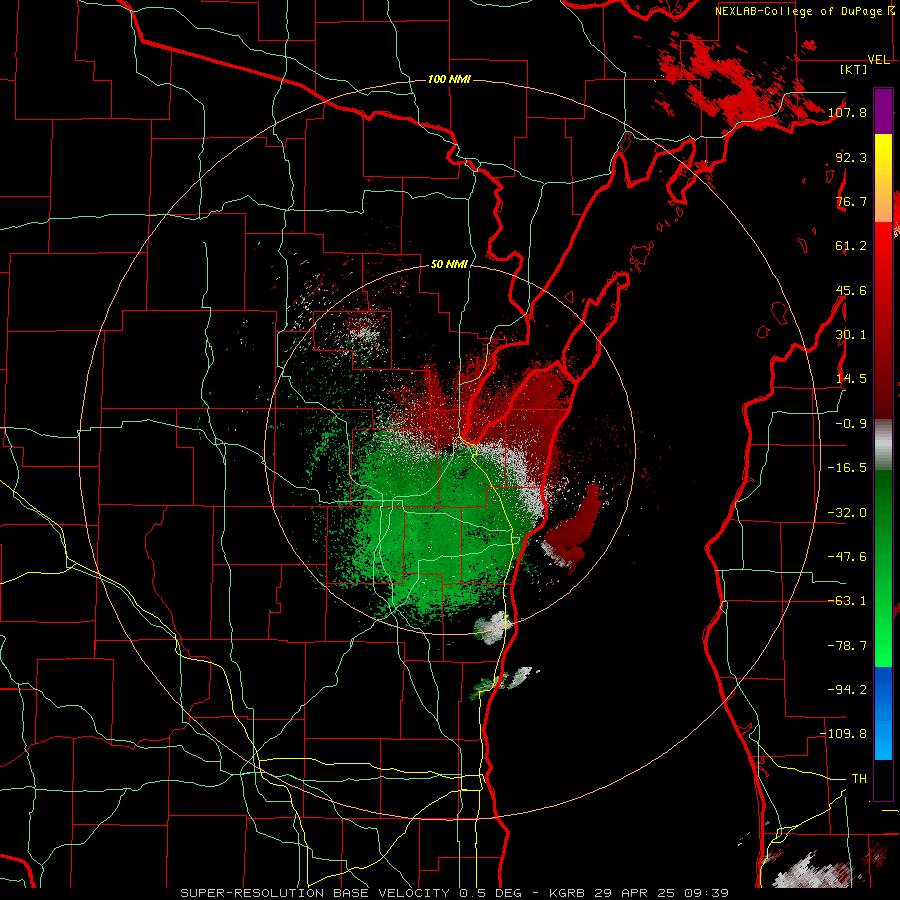Click the -63.1 velocity scale value

[x=847, y=601]
